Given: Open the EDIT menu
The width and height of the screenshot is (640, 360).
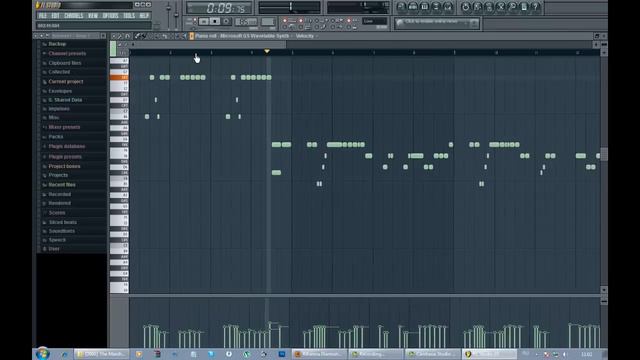Looking at the screenshot, I should pyautogui.click(x=56, y=16).
